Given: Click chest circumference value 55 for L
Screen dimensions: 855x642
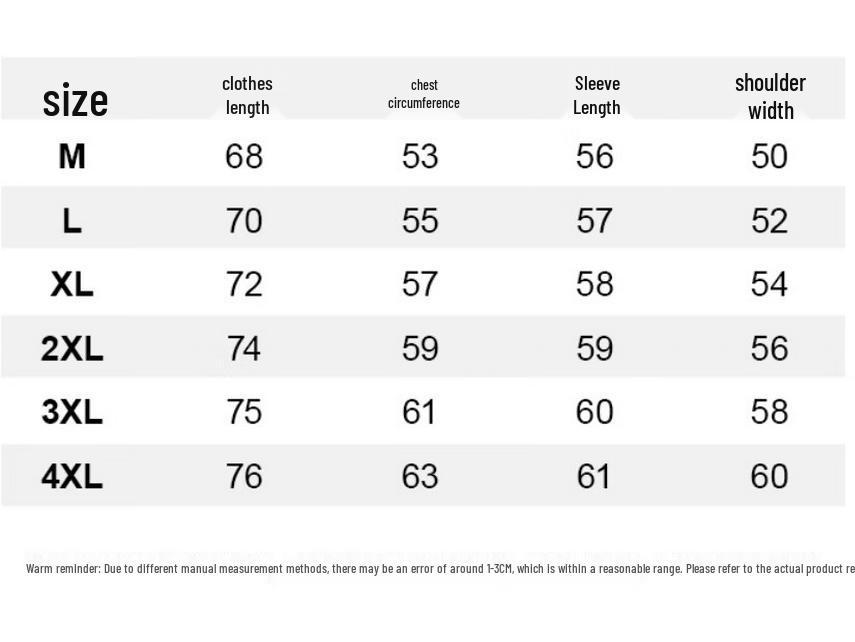Looking at the screenshot, I should (420, 220).
